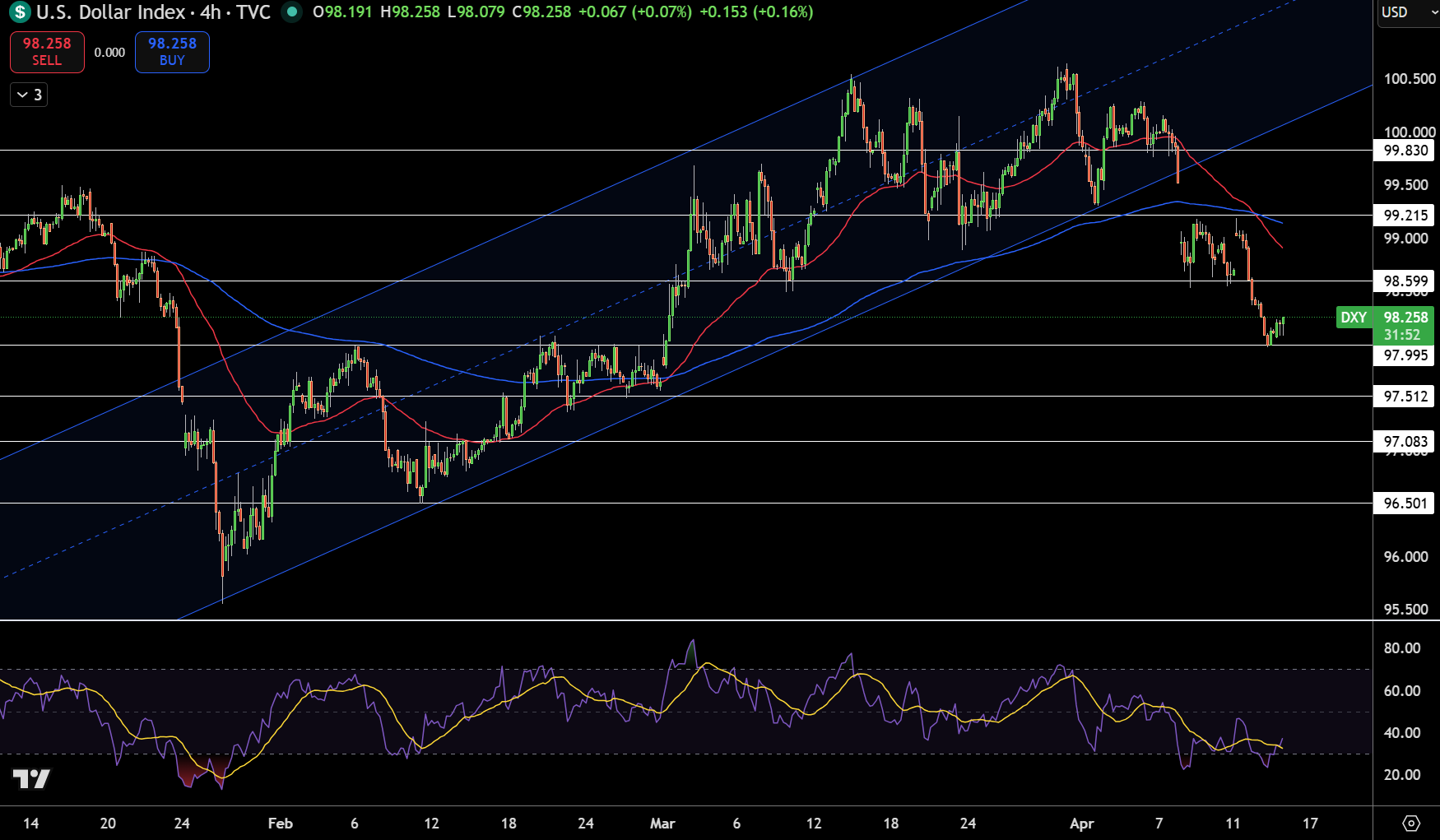Image resolution: width=1440 pixels, height=840 pixels.
Task: Click the blue 98.258 BUY button
Action: tap(172, 52)
